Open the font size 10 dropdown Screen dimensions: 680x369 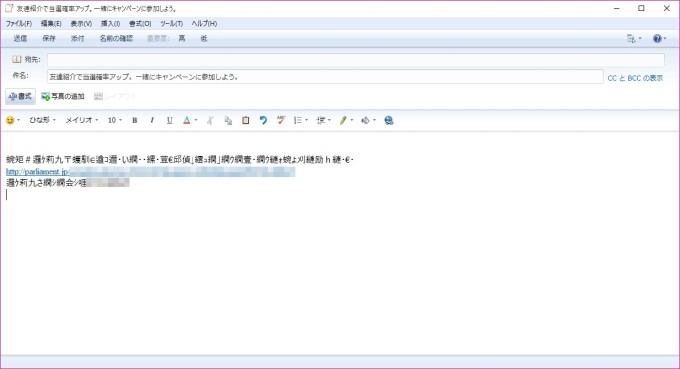click(115, 120)
